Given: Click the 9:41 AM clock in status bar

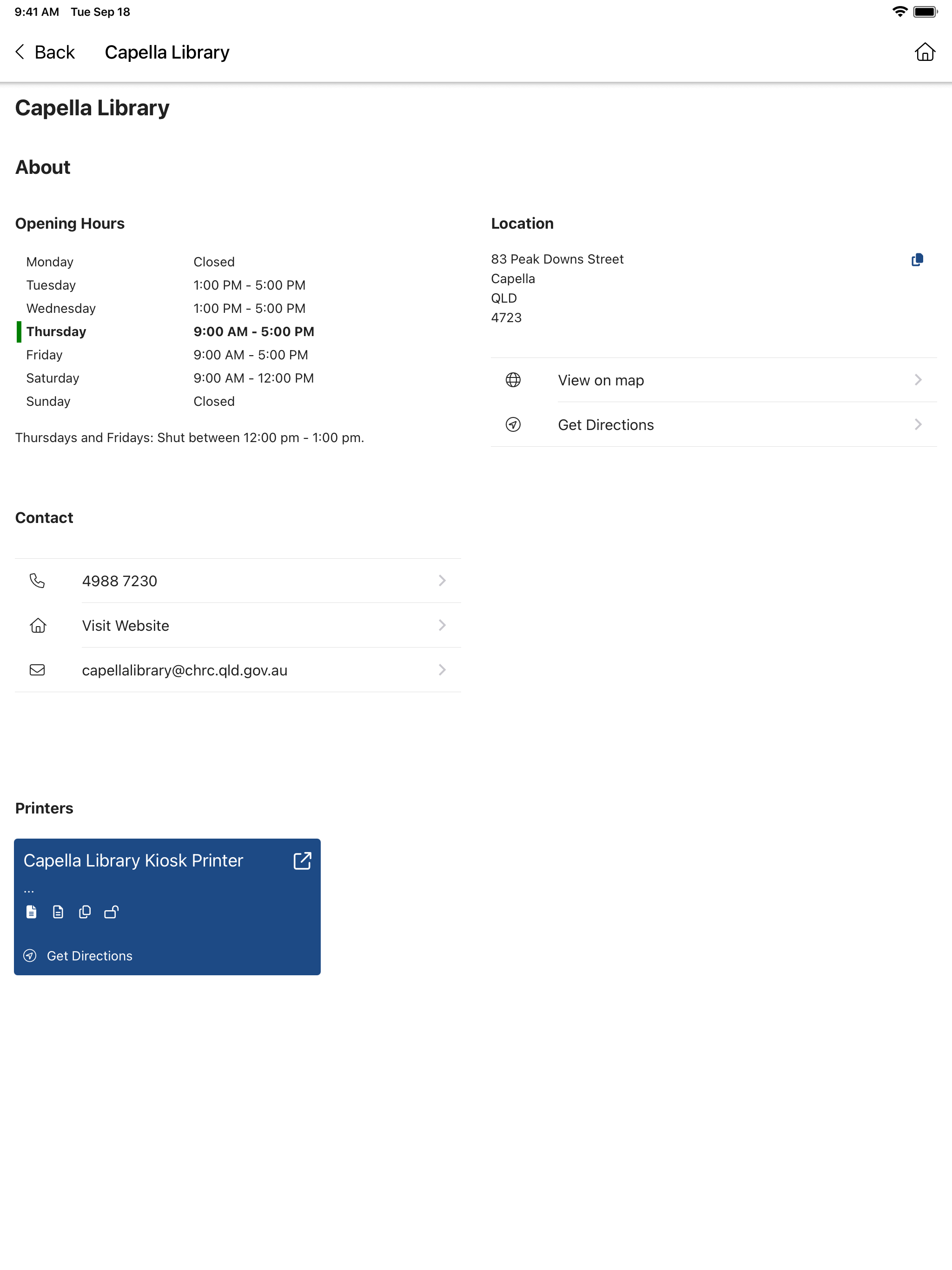Looking at the screenshot, I should point(37,12).
